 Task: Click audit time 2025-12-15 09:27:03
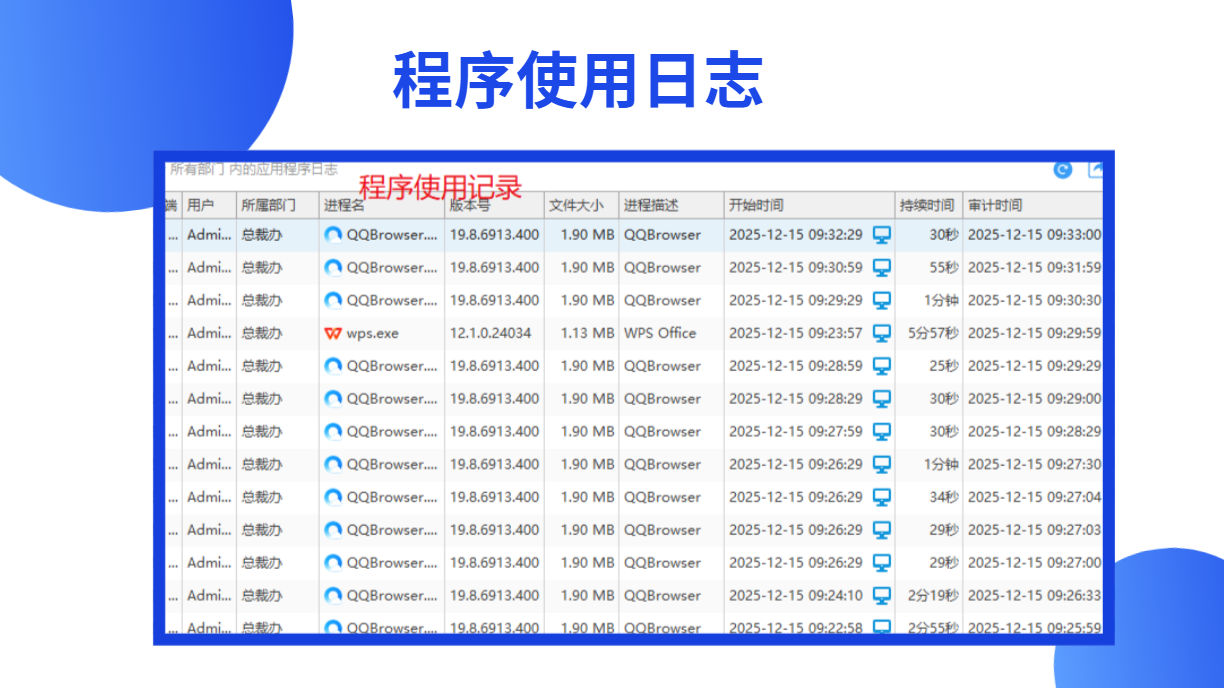[1035, 530]
